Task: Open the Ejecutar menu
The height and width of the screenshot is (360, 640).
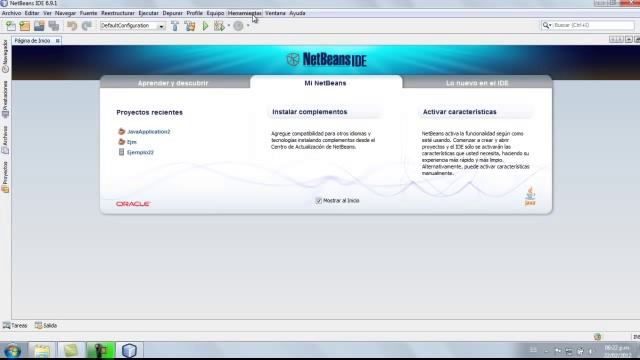Action: pos(149,13)
